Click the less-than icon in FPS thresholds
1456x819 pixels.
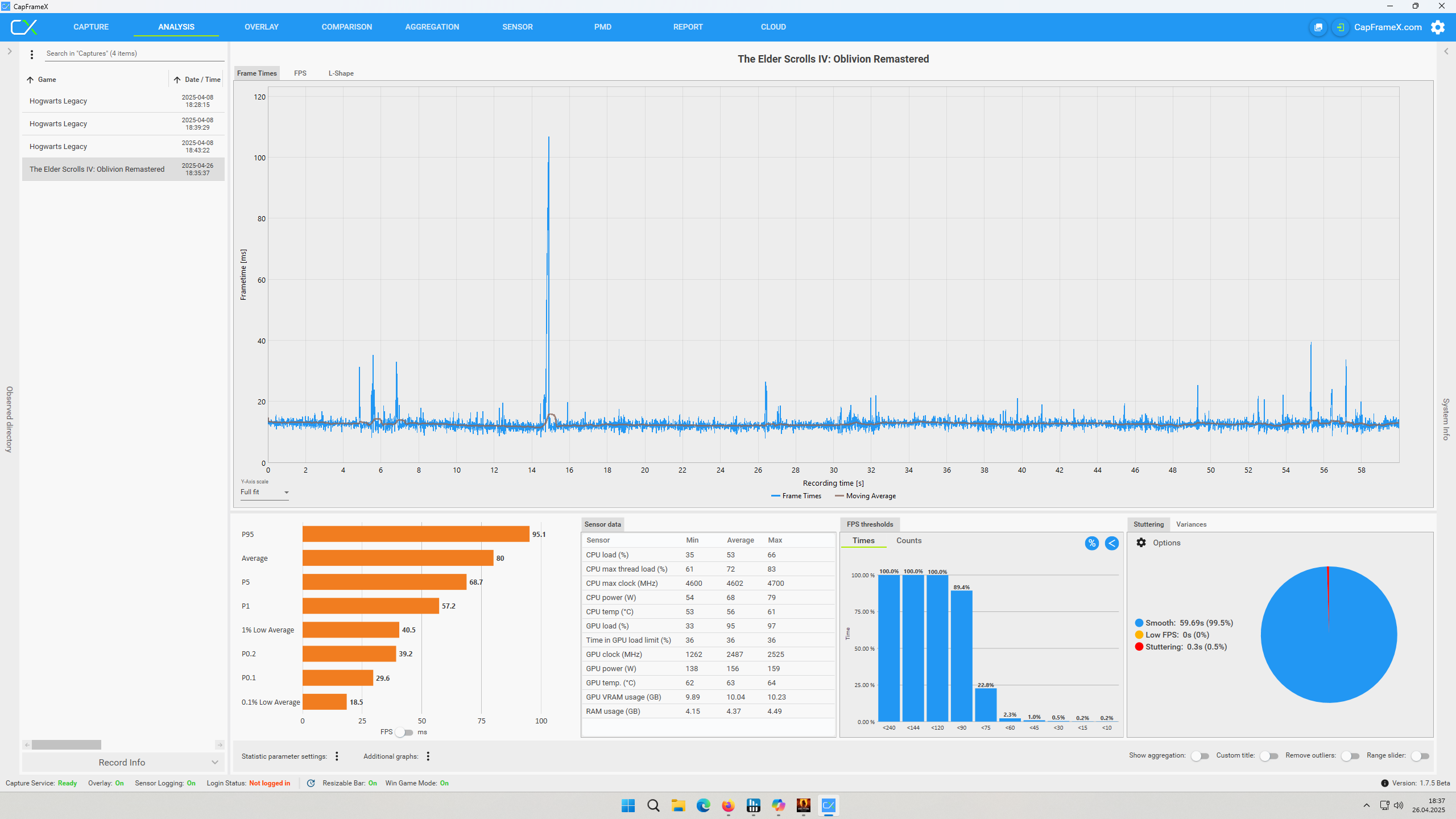click(1111, 543)
